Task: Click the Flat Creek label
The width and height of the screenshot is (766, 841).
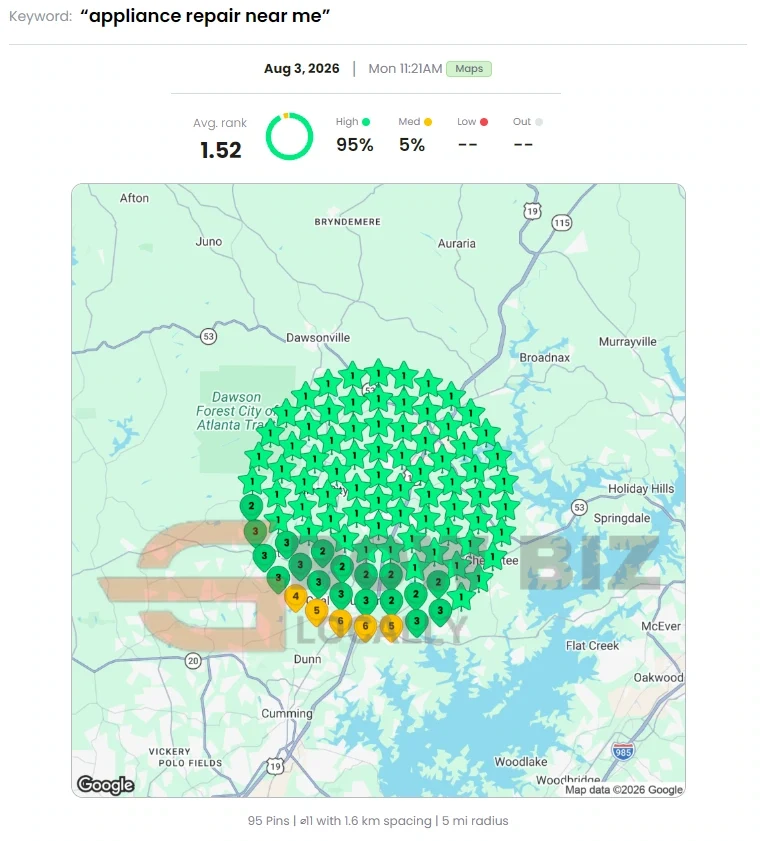Action: pos(592,646)
